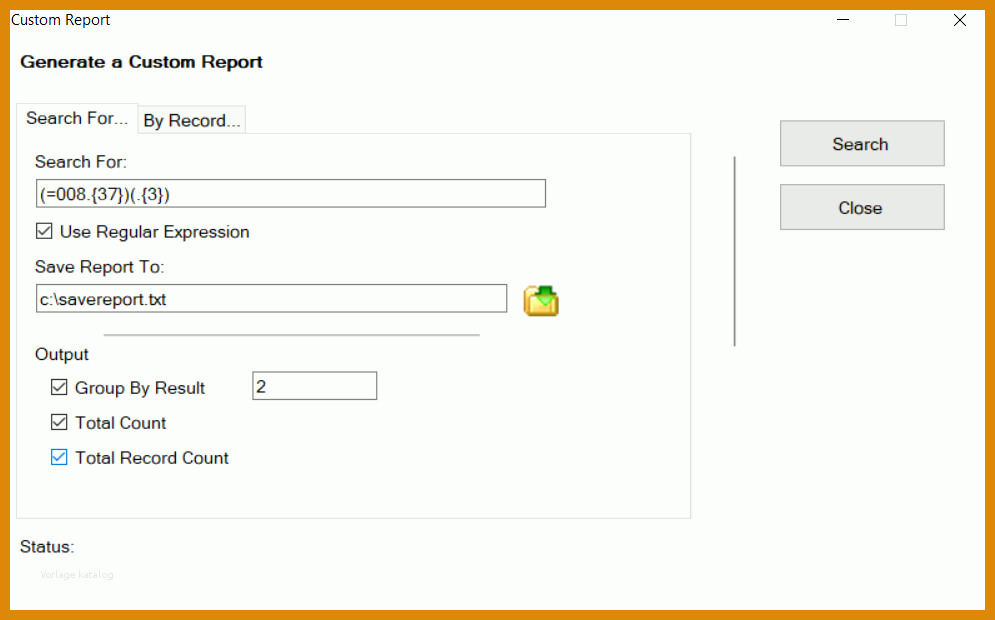Minimize the Custom Report window
Image resolution: width=995 pixels, height=620 pixels.
843,20
